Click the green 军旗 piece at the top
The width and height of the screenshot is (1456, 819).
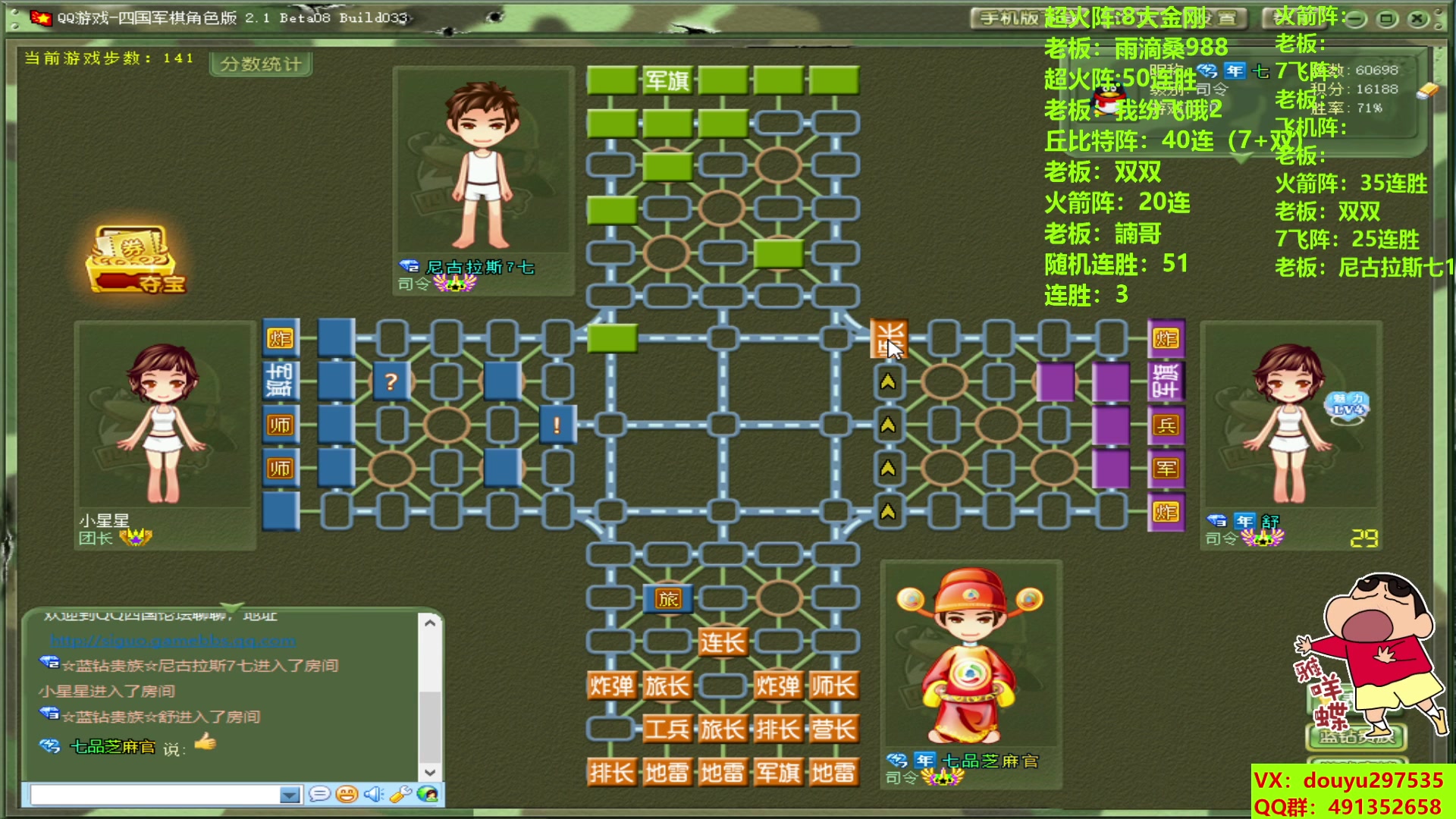click(x=667, y=80)
